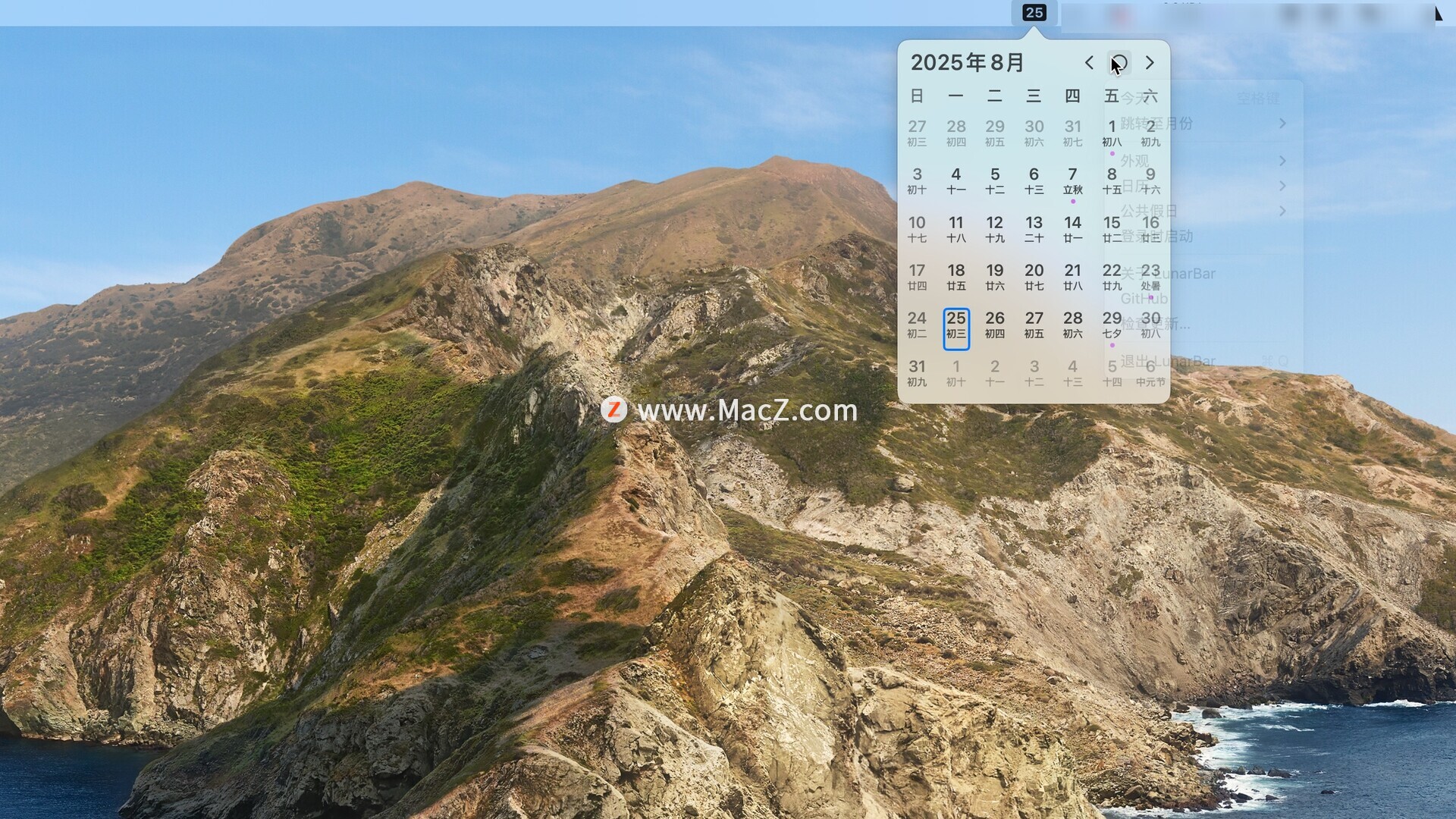This screenshot has width=1456, height=819.
Task: Open the LunarBar 25 menu bar icon
Action: (x=1034, y=12)
